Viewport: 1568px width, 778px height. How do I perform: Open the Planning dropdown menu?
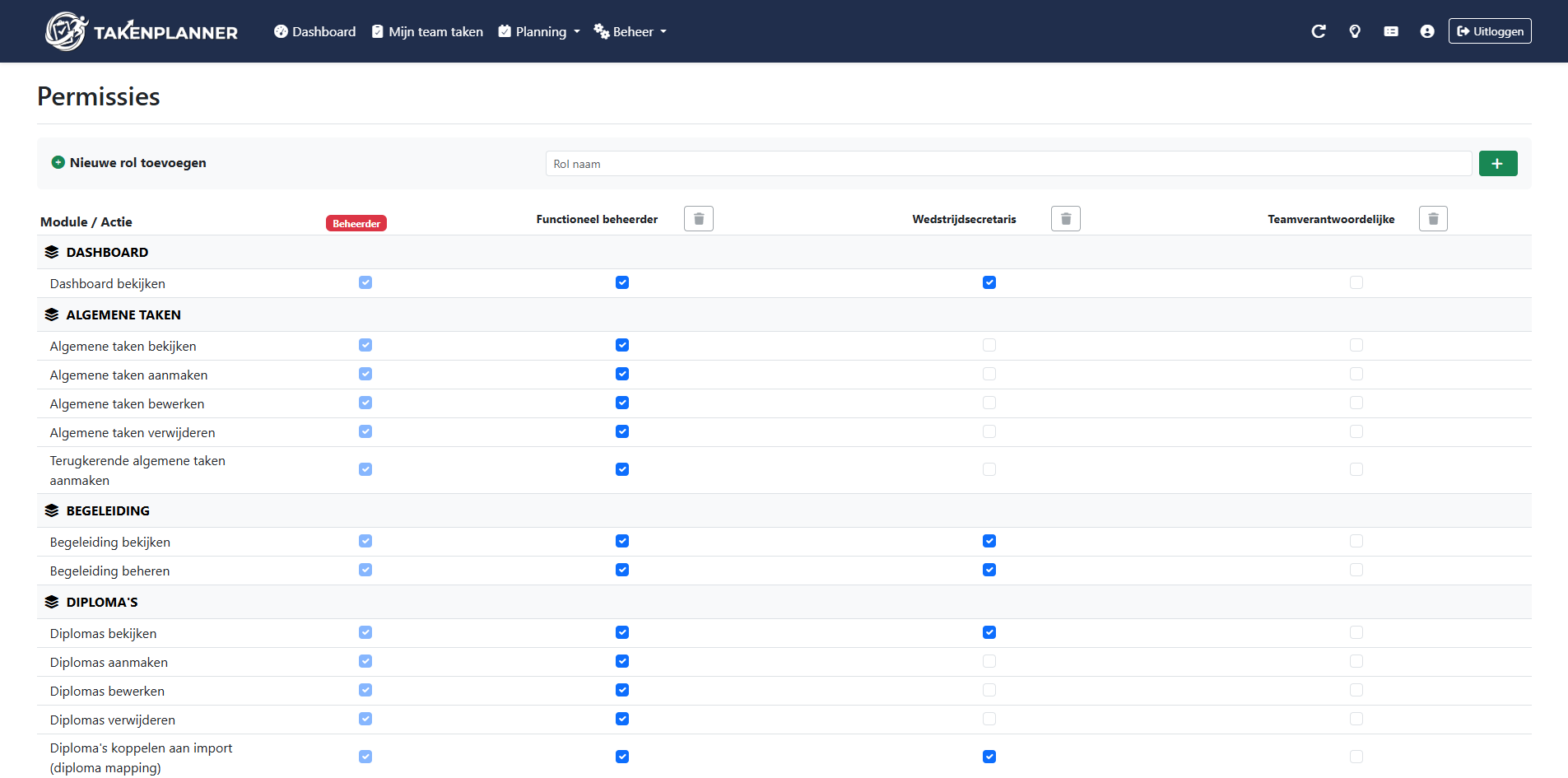[538, 31]
